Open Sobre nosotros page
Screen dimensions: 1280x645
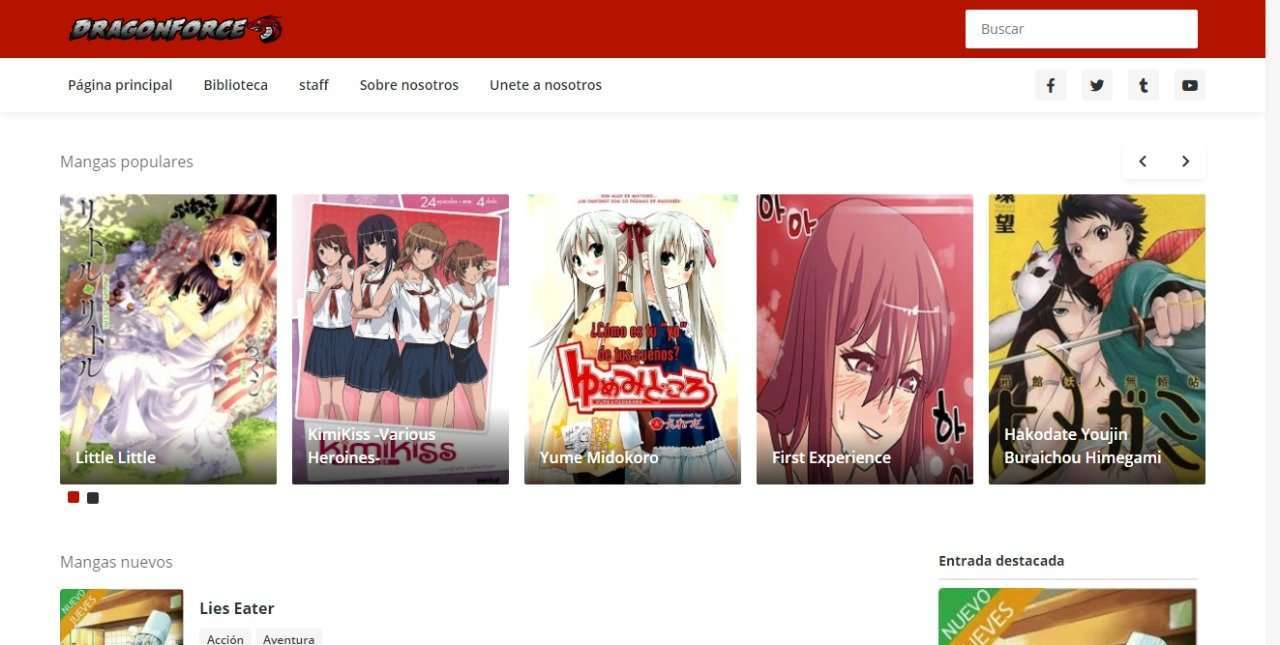(409, 85)
